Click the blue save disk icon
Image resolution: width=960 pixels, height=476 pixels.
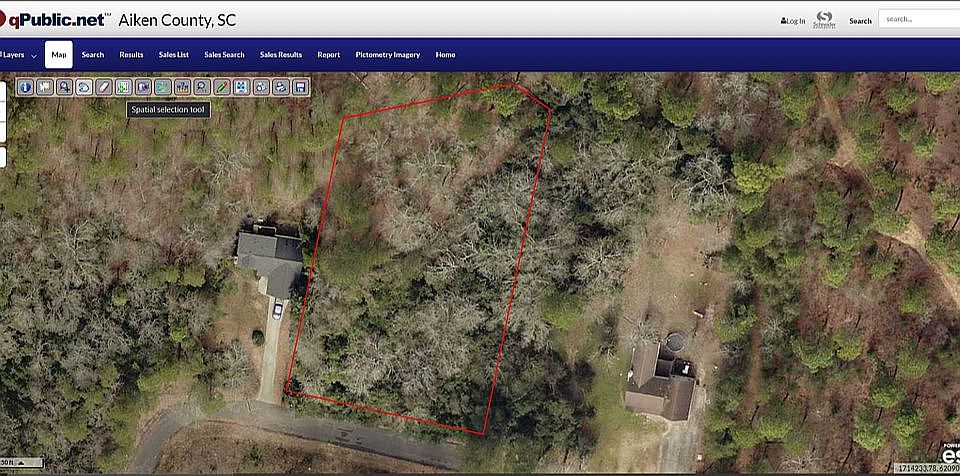(x=299, y=87)
